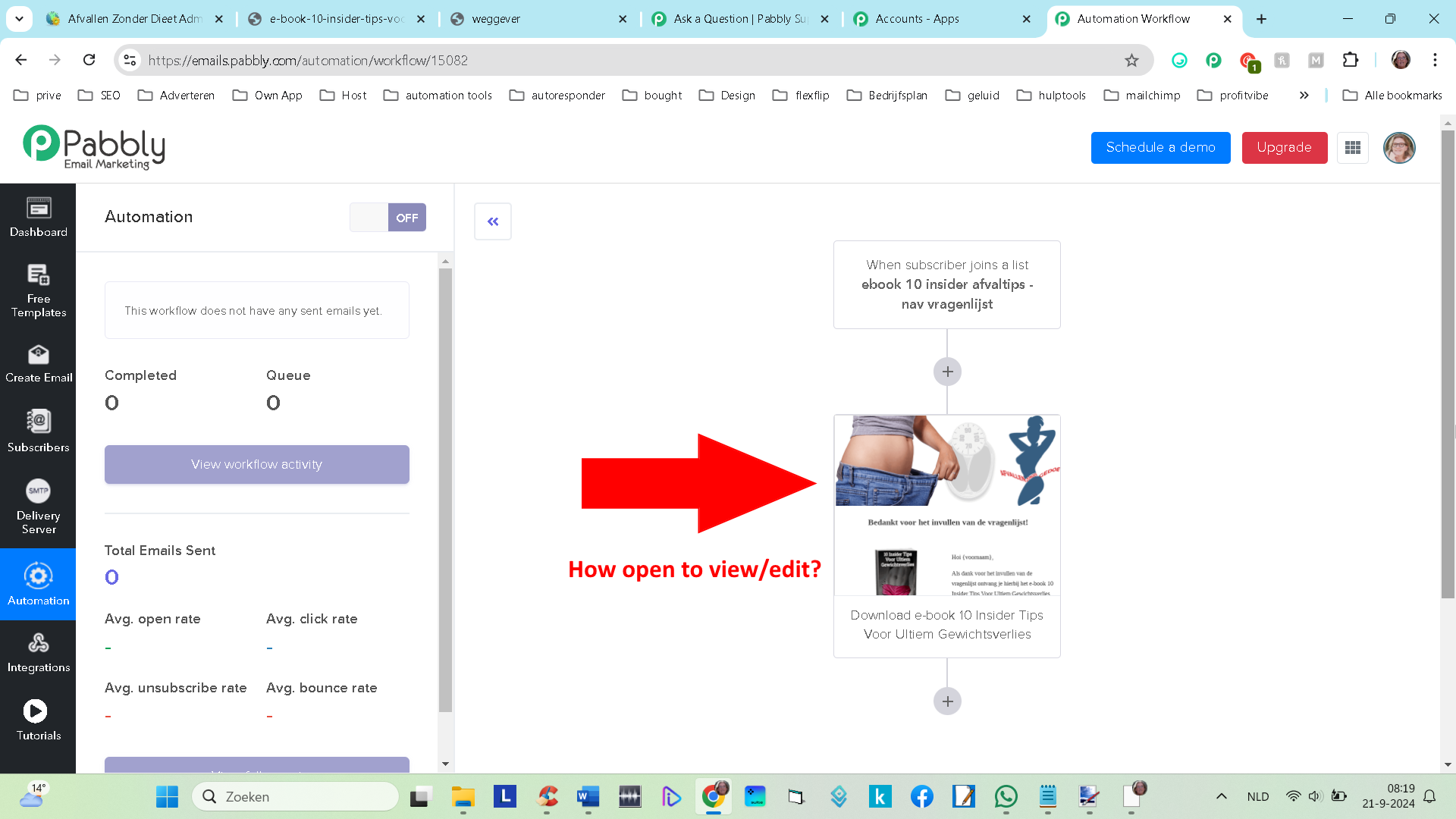
Task: Expand workflow with bottom plus button
Action: click(x=947, y=701)
